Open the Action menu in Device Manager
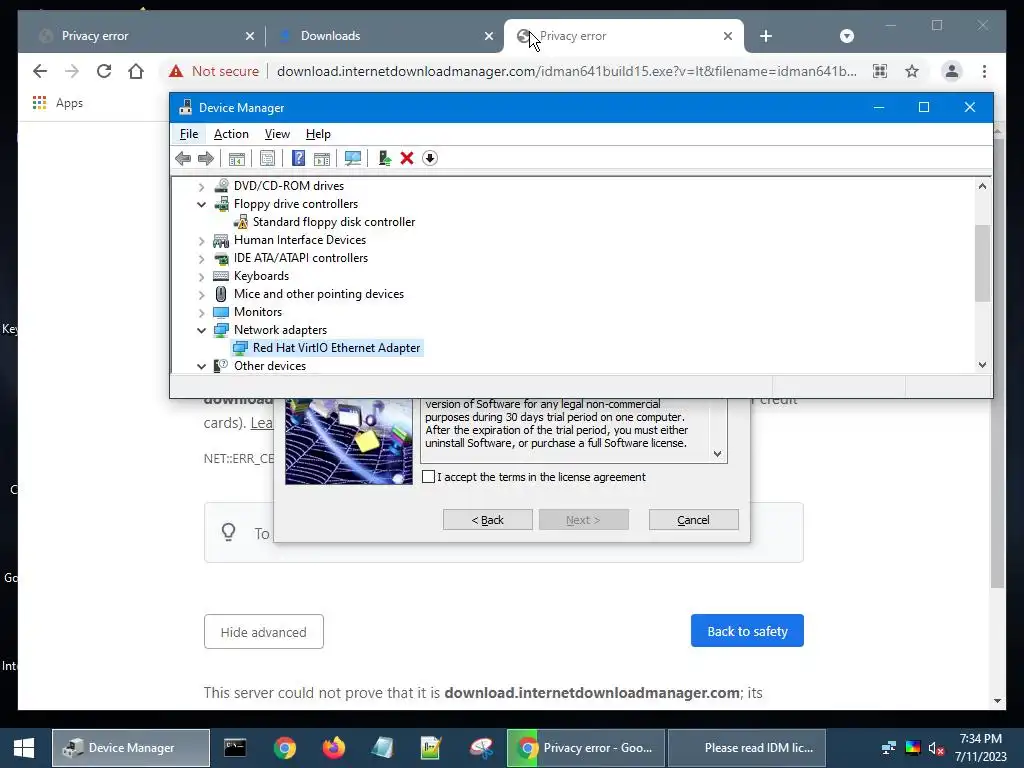Image resolution: width=1024 pixels, height=768 pixels. (231, 134)
